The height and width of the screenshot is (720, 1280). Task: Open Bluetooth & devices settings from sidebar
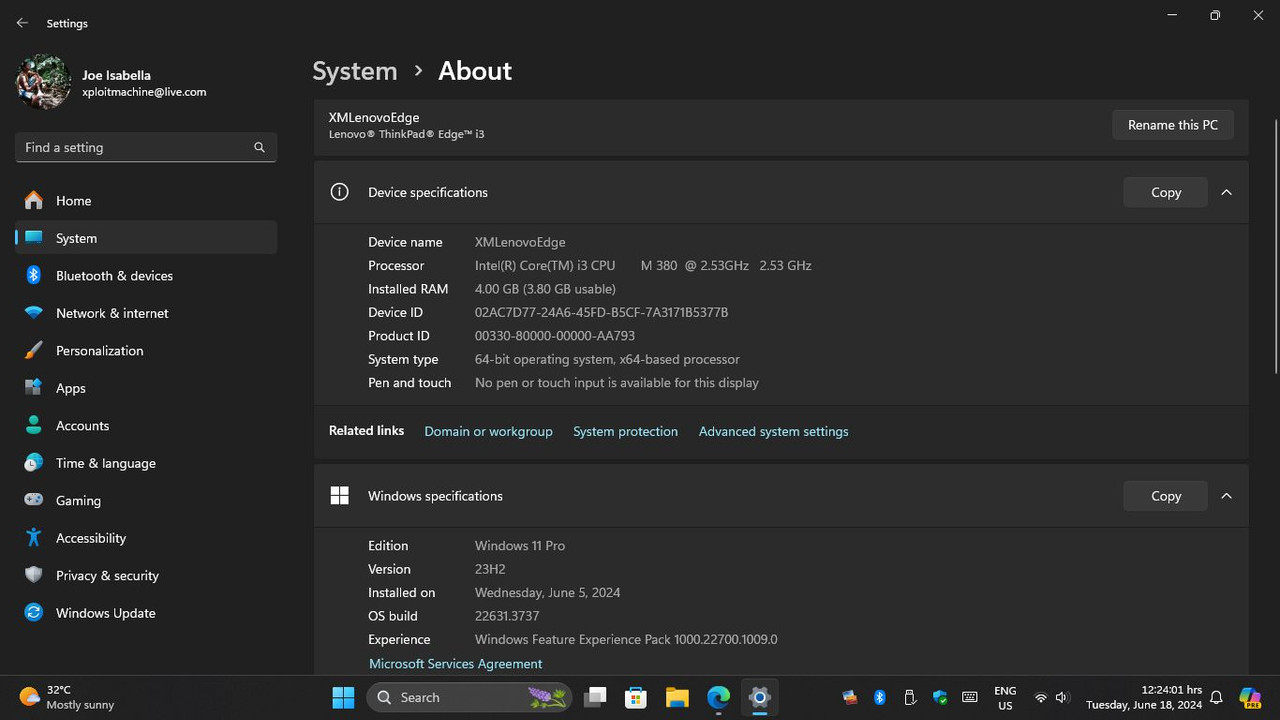[114, 275]
